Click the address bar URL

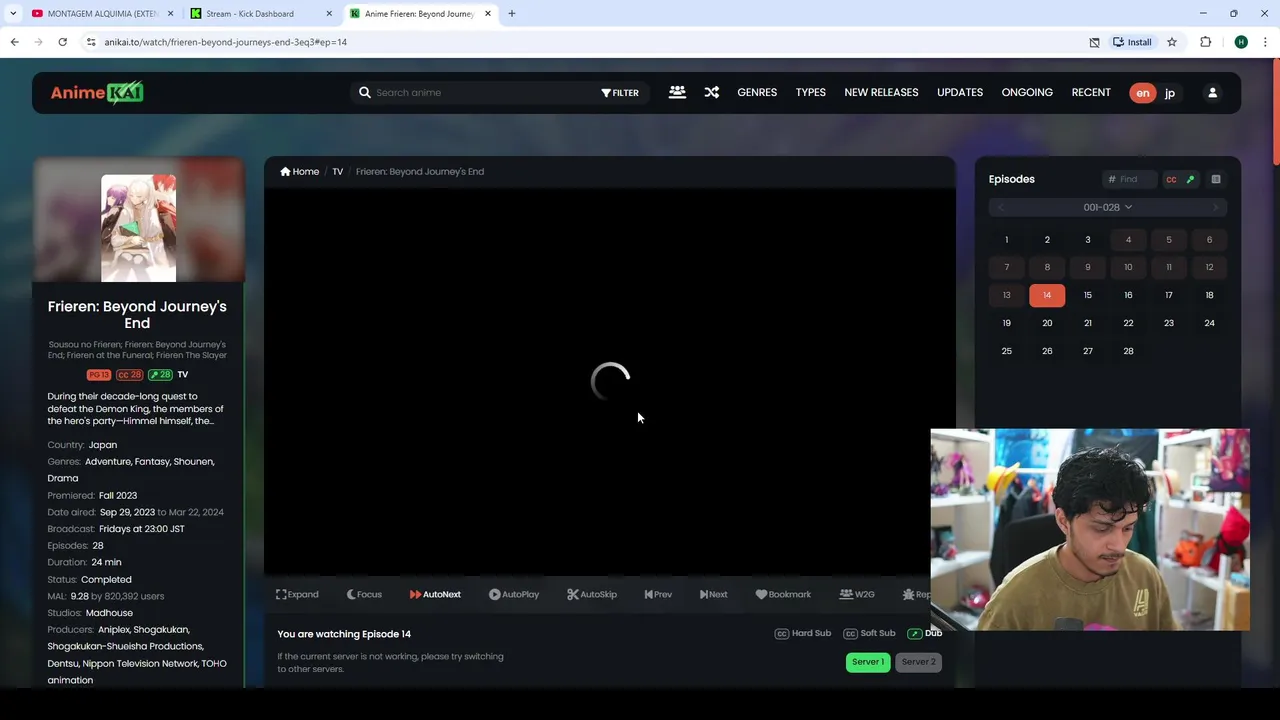(x=226, y=42)
